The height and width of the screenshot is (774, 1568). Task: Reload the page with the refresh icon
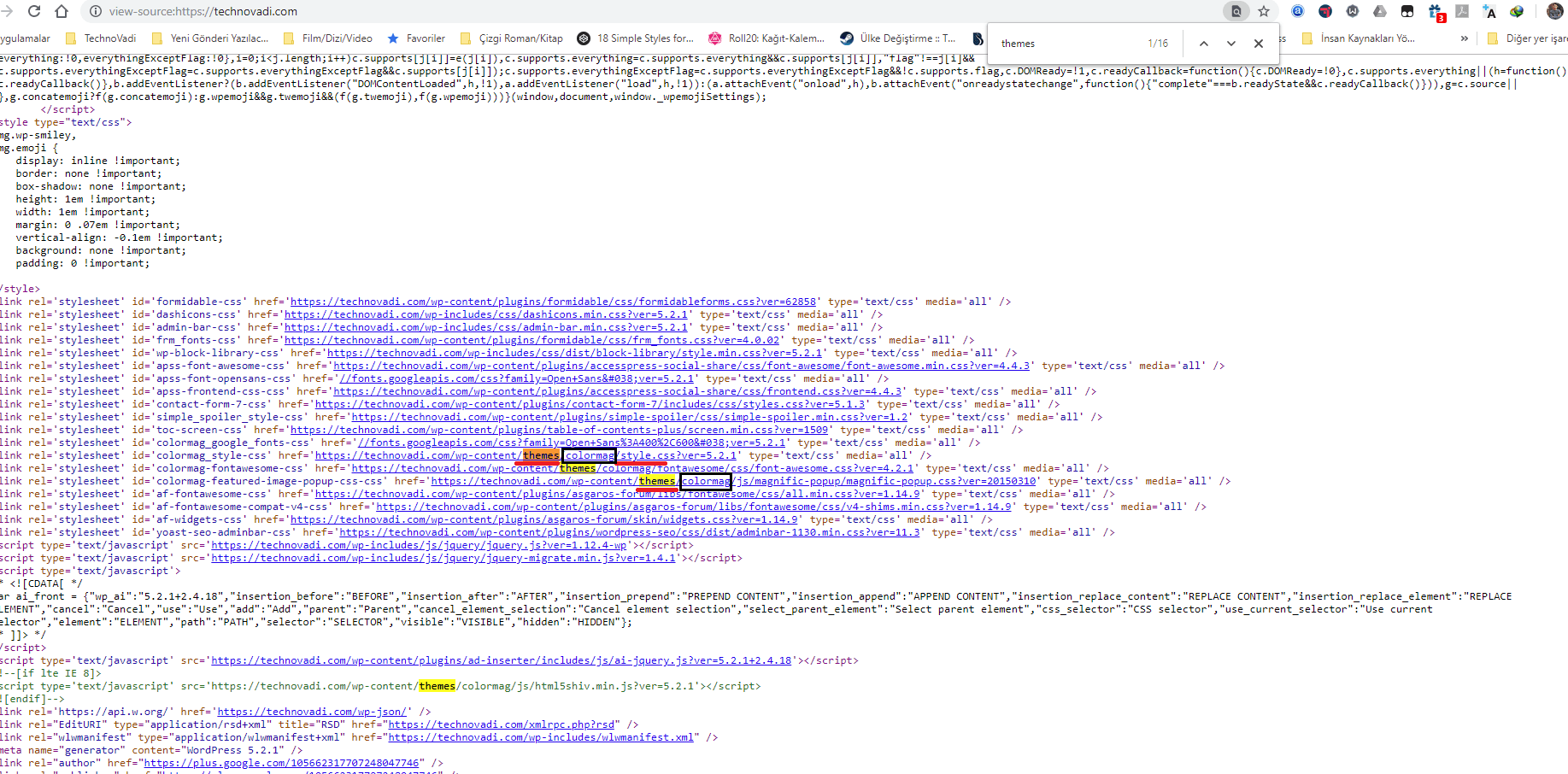coord(34,11)
